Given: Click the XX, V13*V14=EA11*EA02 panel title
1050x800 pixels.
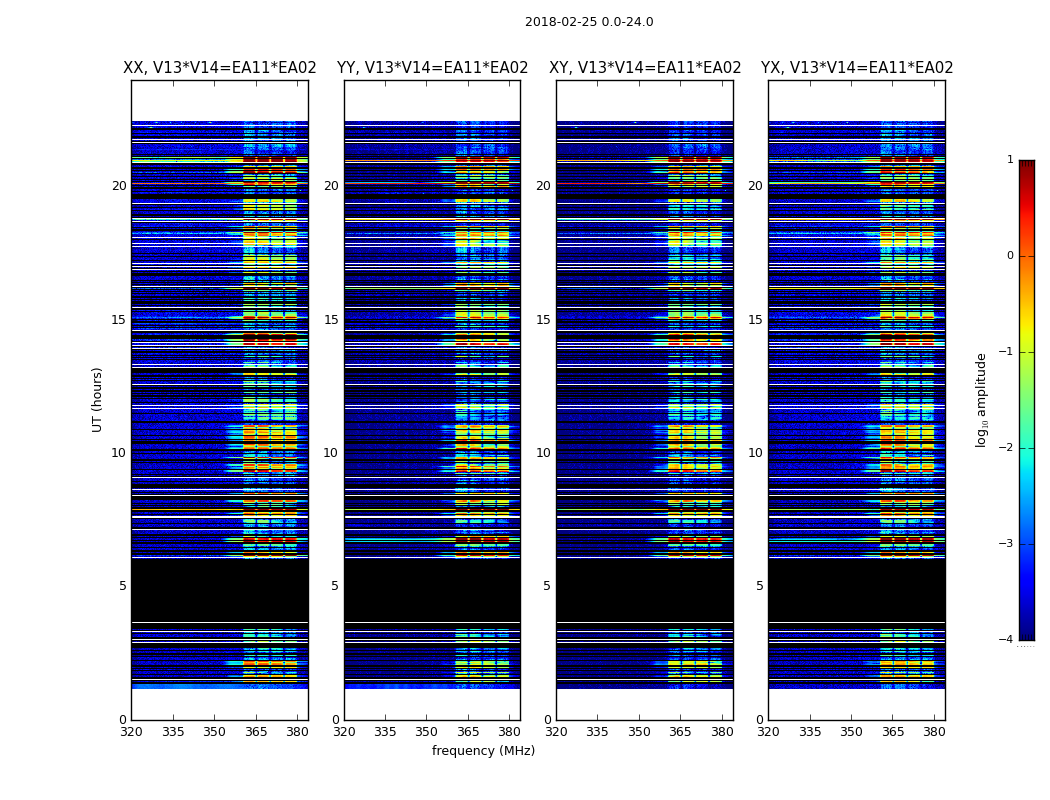Looking at the screenshot, I should coord(220,68).
